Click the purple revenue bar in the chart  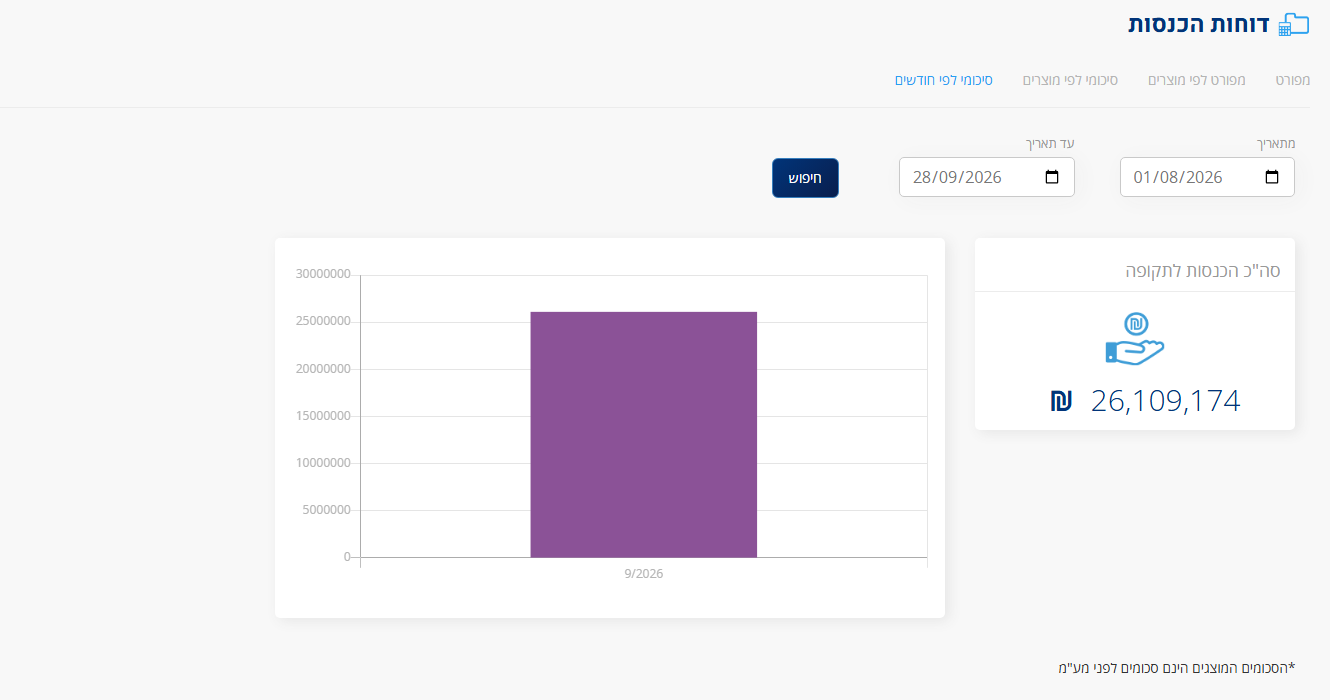point(644,434)
